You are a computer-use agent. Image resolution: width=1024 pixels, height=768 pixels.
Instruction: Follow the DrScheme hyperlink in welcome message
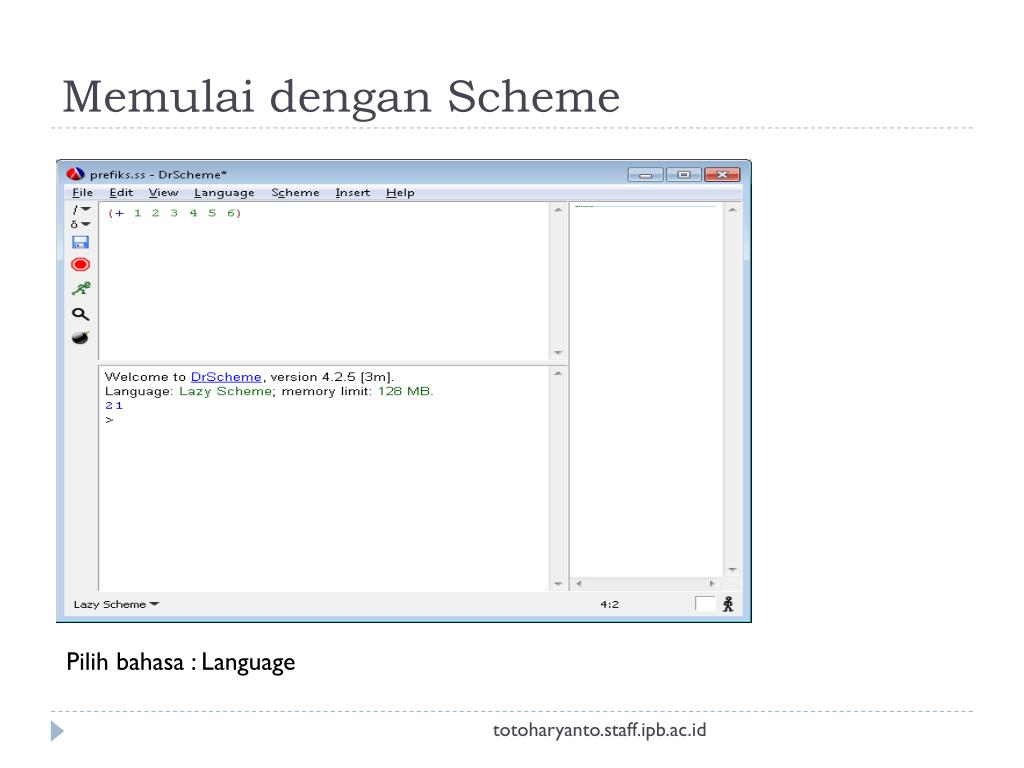226,377
